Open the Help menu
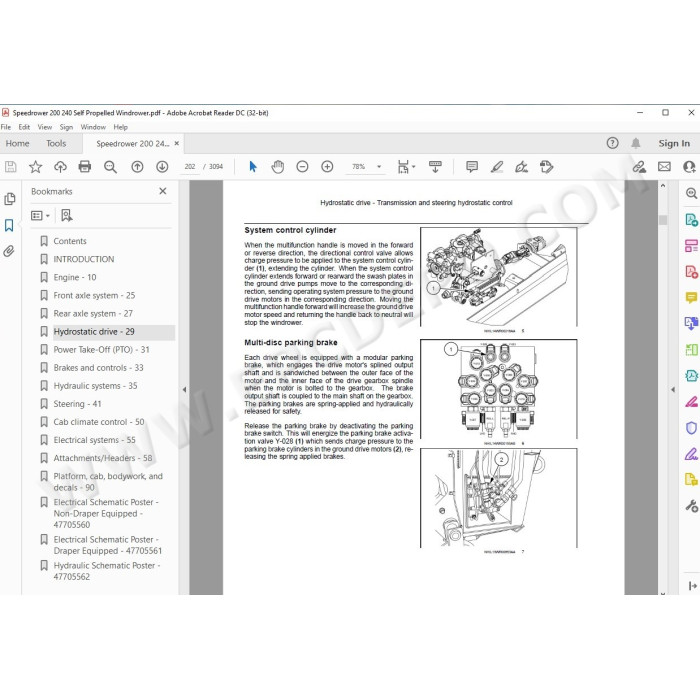The image size is (700, 700). point(121,127)
